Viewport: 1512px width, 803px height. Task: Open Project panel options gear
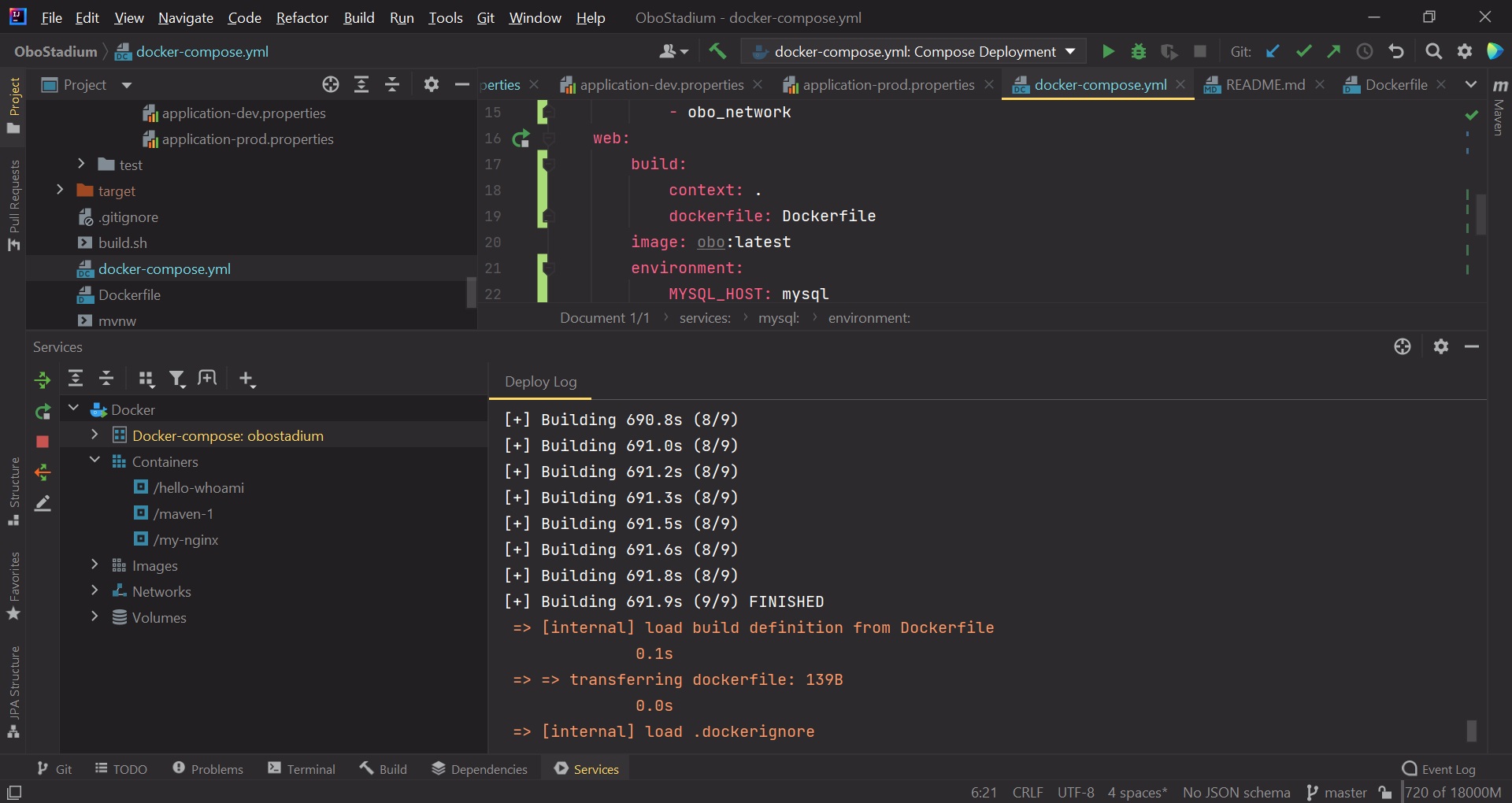pyautogui.click(x=431, y=84)
